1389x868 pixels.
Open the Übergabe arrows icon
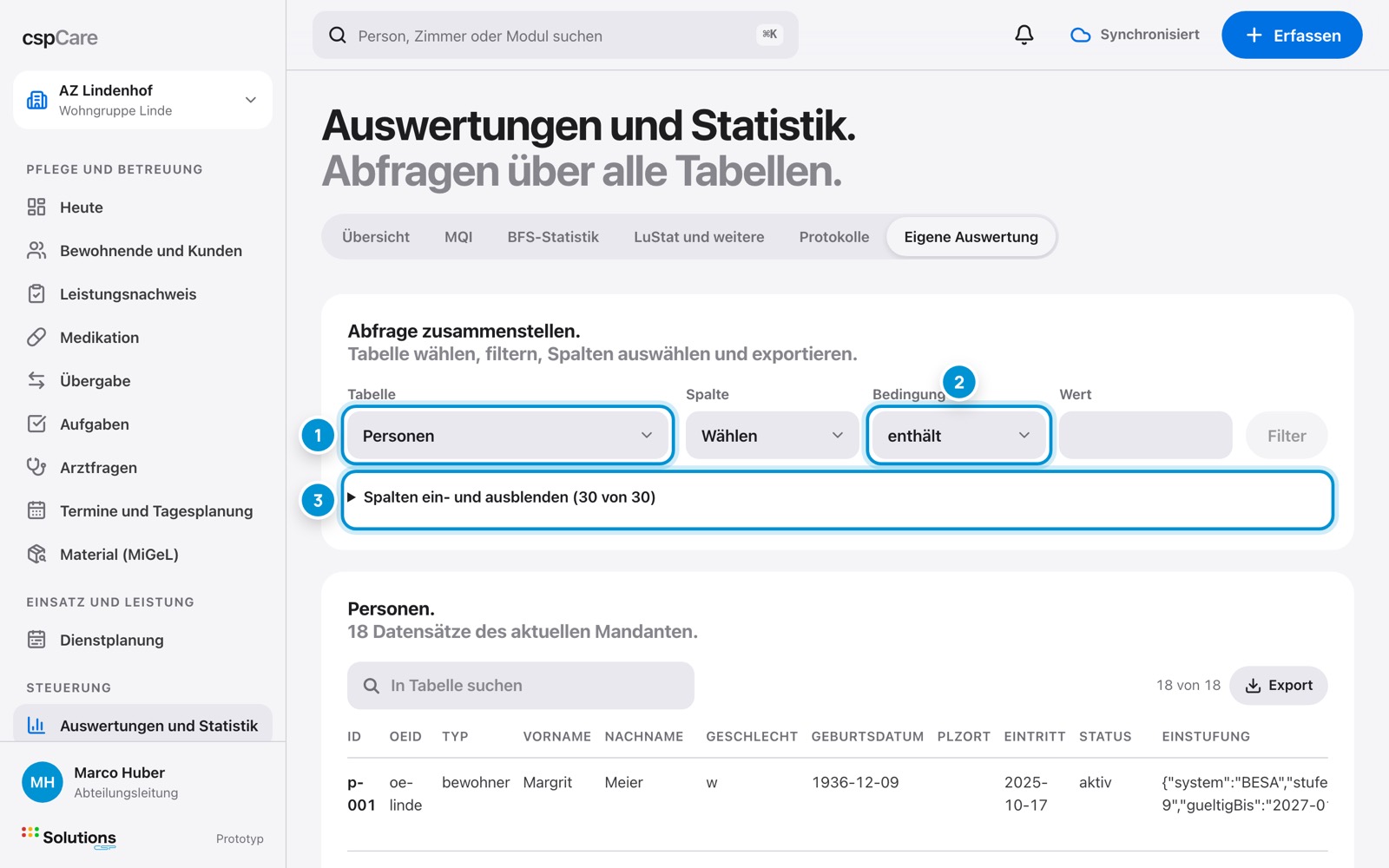coord(36,380)
